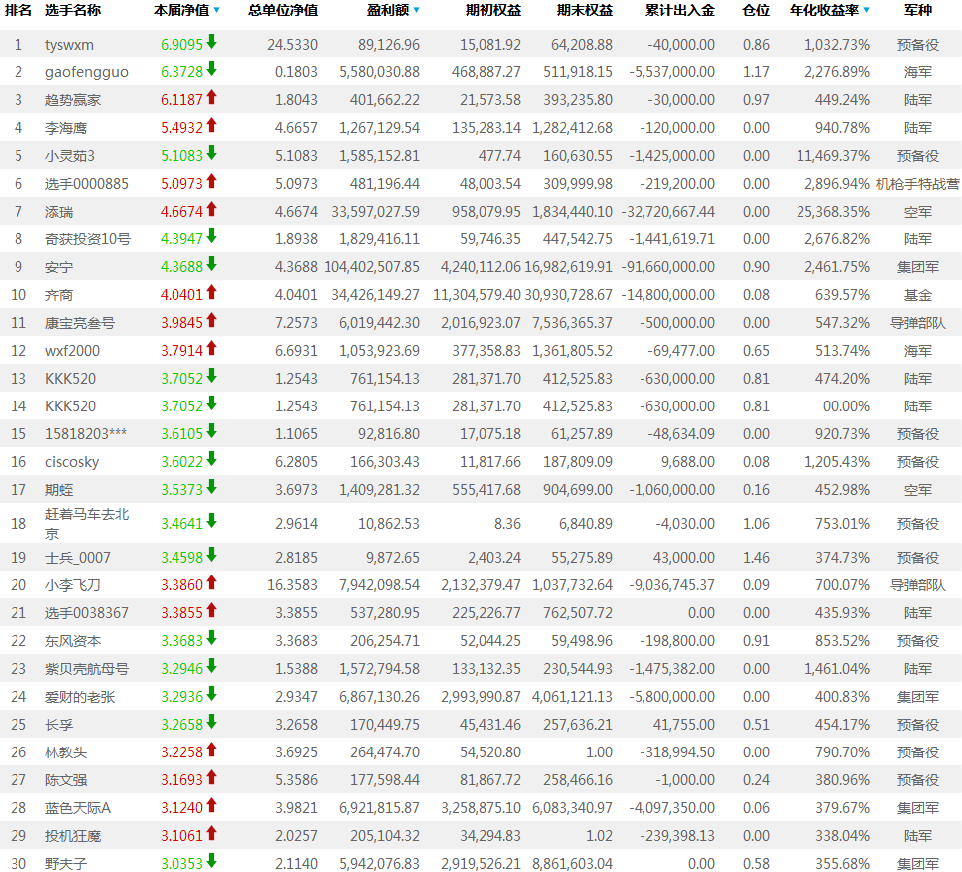
Task: Click 基金 category in 齐商 row
Action: coord(918,296)
